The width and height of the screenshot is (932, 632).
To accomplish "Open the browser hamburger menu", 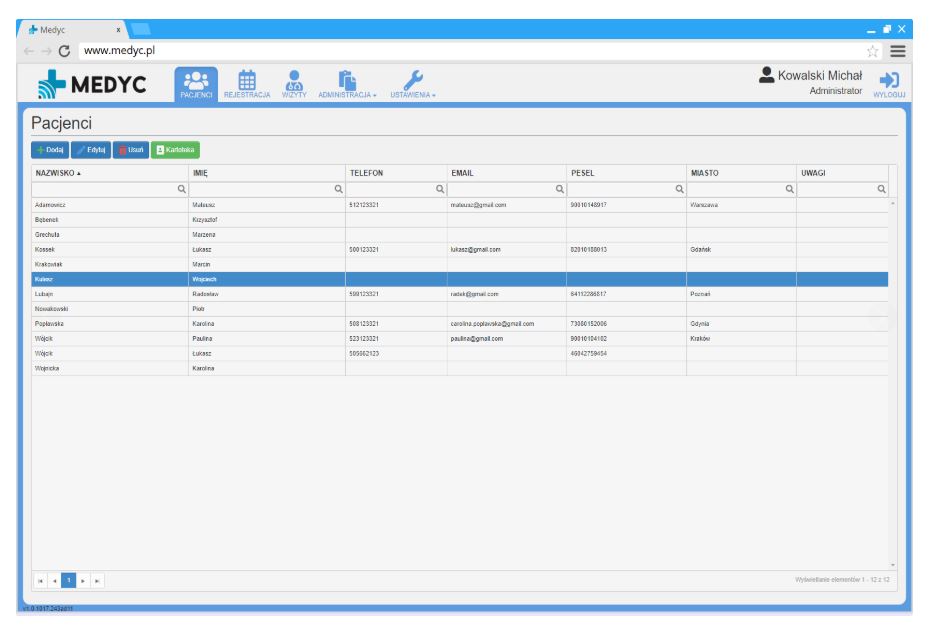I will (898, 50).
